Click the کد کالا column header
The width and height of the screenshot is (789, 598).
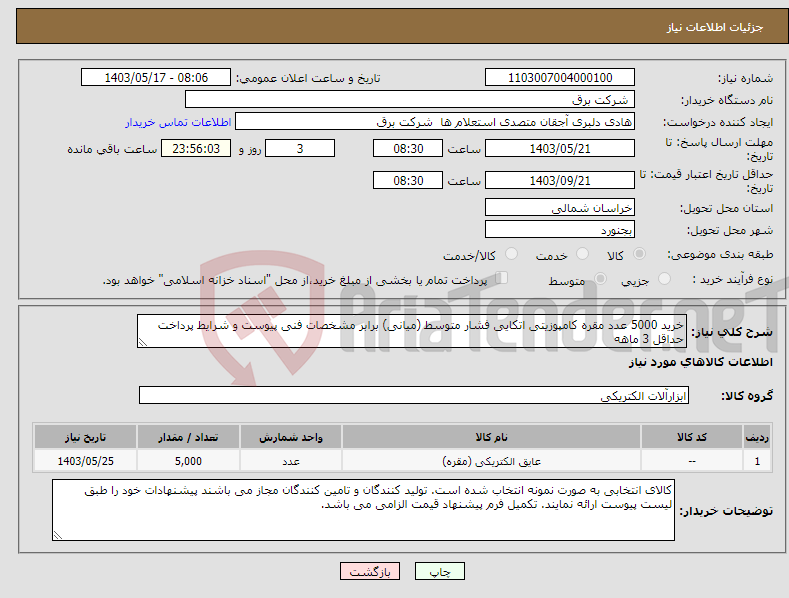tap(692, 437)
